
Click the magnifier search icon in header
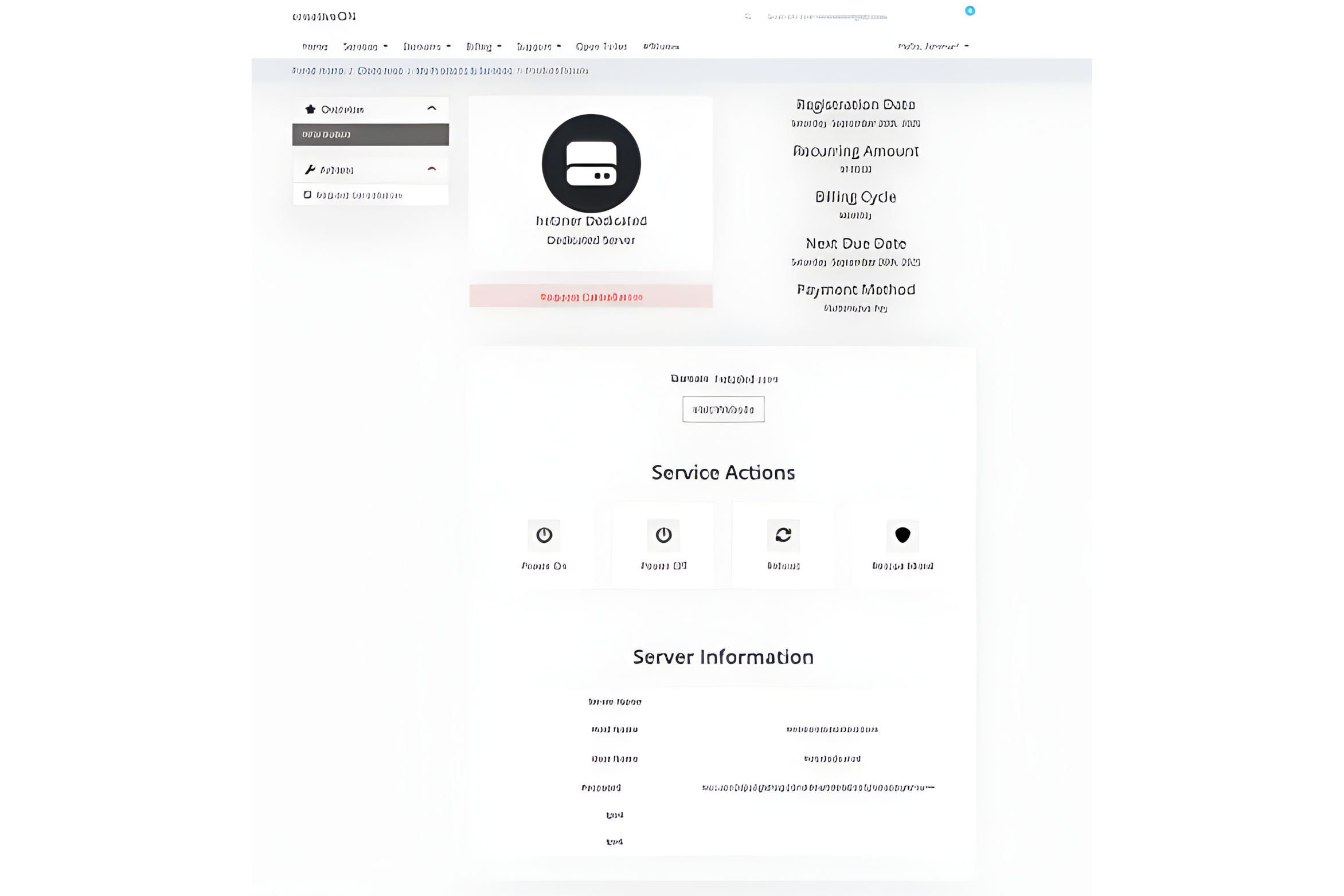[x=748, y=16]
